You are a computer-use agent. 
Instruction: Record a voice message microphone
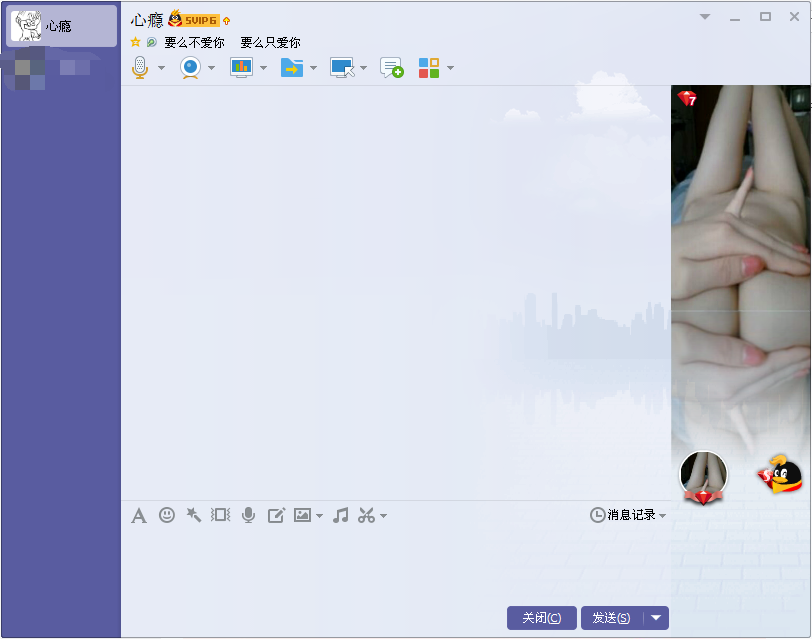[249, 515]
